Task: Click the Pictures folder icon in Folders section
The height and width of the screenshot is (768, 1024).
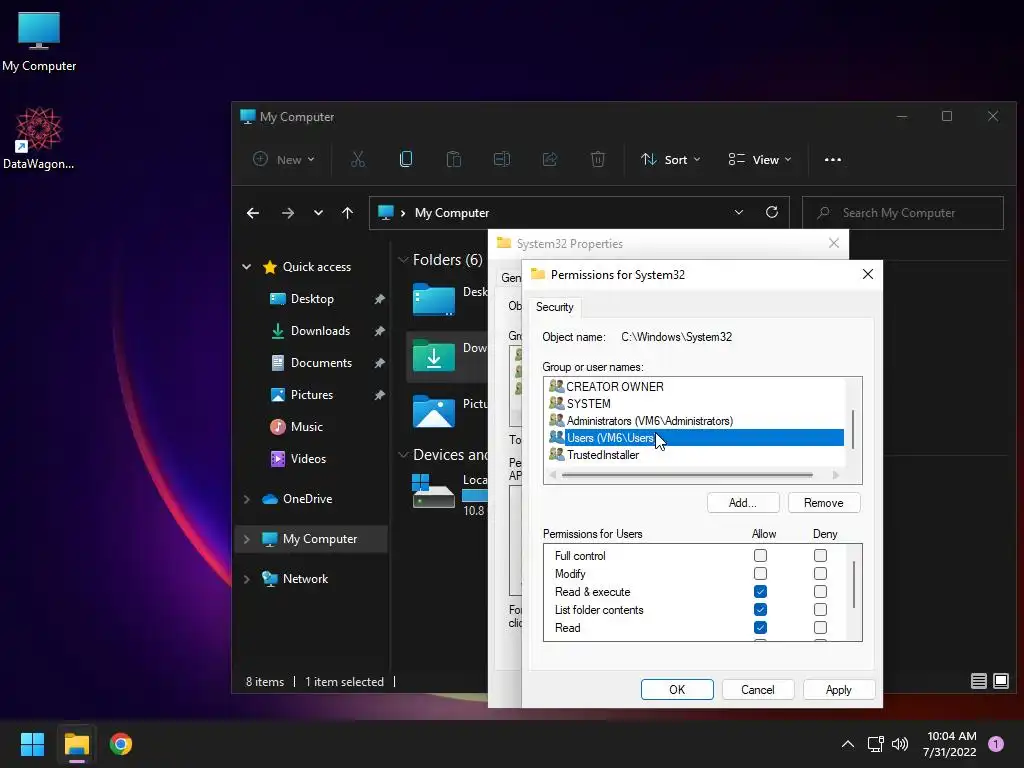Action: coord(434,411)
